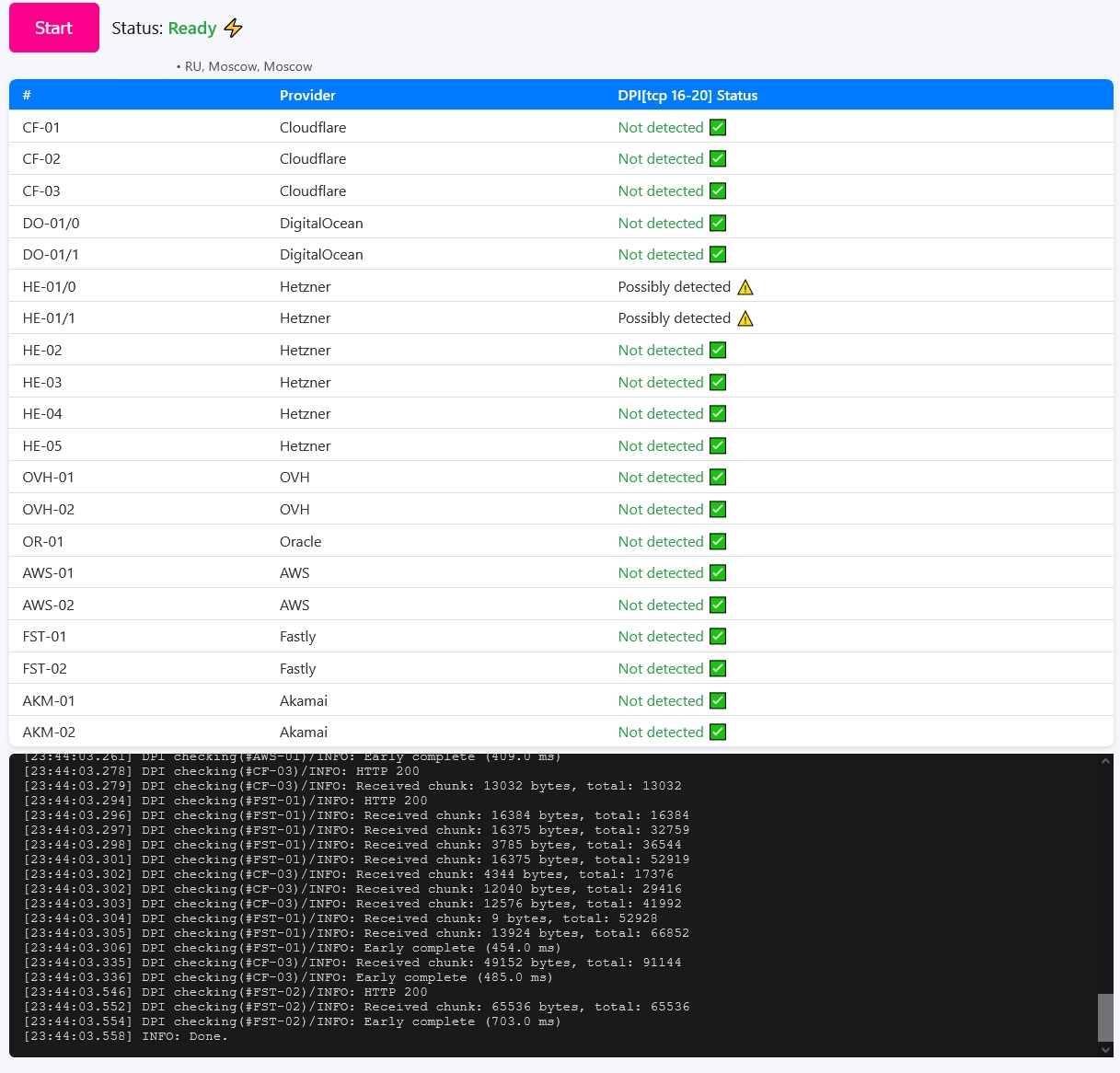Screen dimensions: 1120x1073
Task: Click green check icon for DO-01/0
Action: point(718,224)
